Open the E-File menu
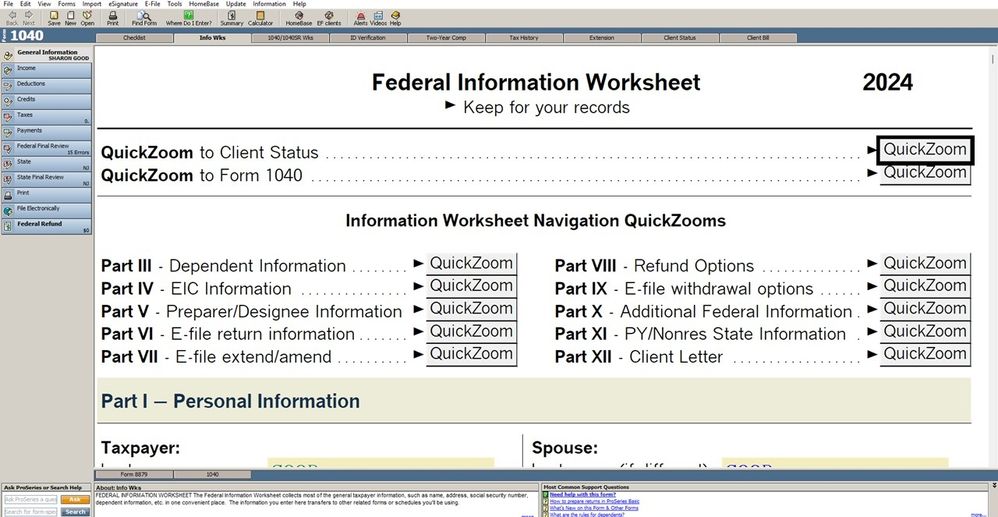This screenshot has width=998, height=517. (x=152, y=4)
